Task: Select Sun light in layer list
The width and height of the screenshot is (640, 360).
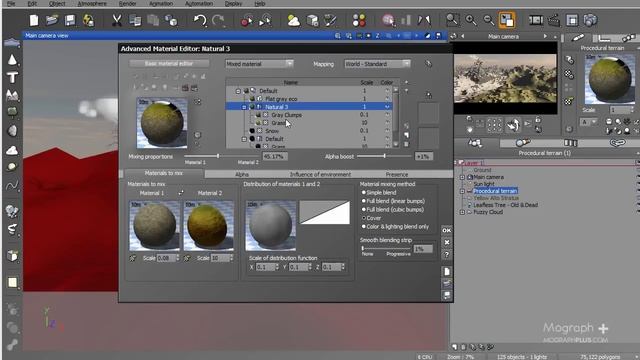Action: pos(484,184)
